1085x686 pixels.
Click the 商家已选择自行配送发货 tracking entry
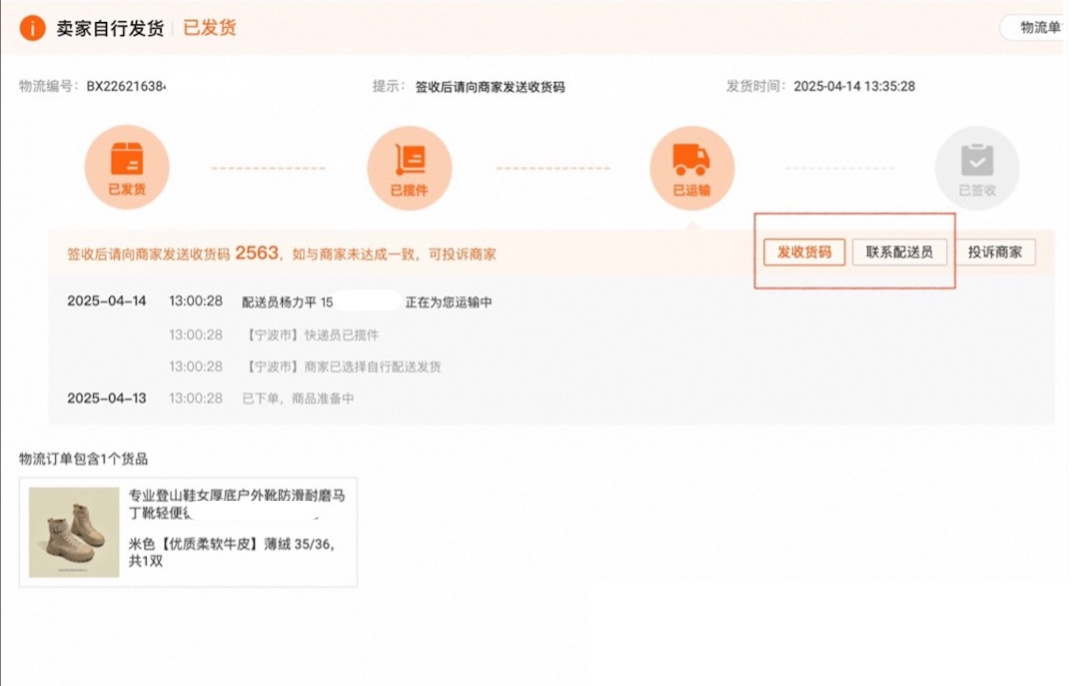click(342, 367)
